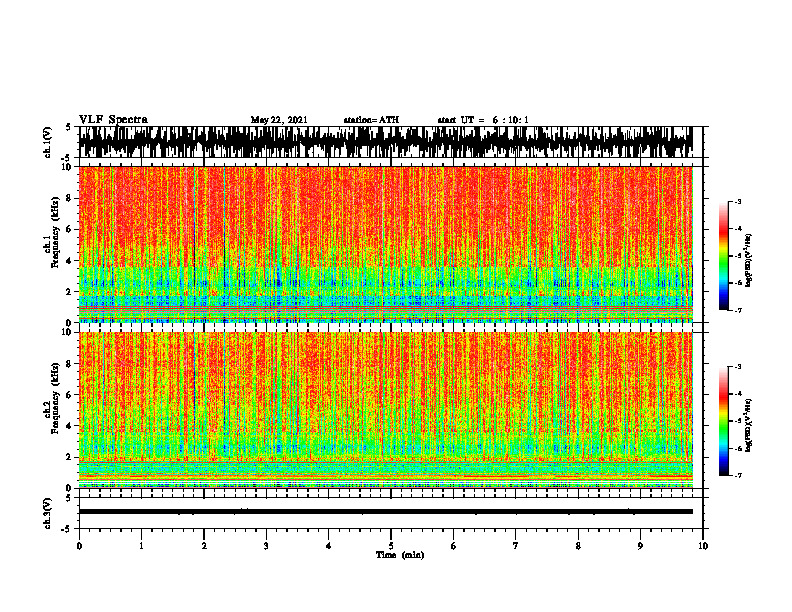
Task: Click the "-3" label on ch.1 color bar
Action: pos(737,201)
